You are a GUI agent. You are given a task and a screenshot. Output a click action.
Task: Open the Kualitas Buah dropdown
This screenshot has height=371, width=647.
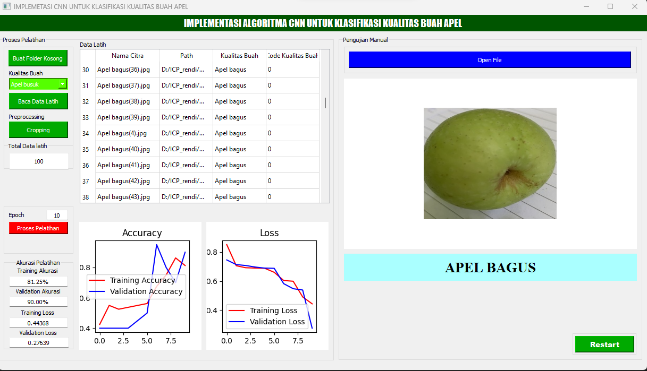click(x=38, y=84)
